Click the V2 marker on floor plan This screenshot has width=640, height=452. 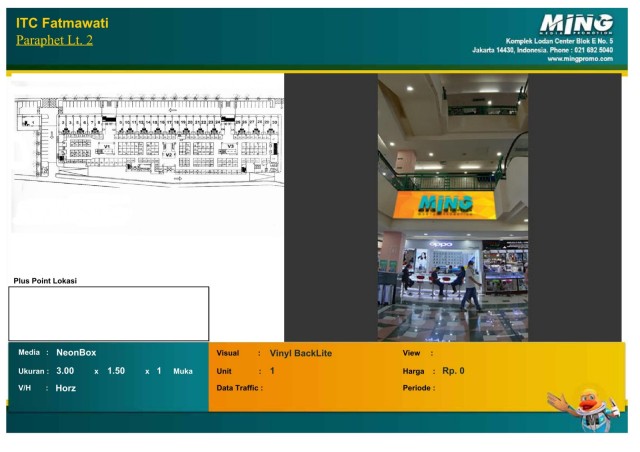[169, 155]
